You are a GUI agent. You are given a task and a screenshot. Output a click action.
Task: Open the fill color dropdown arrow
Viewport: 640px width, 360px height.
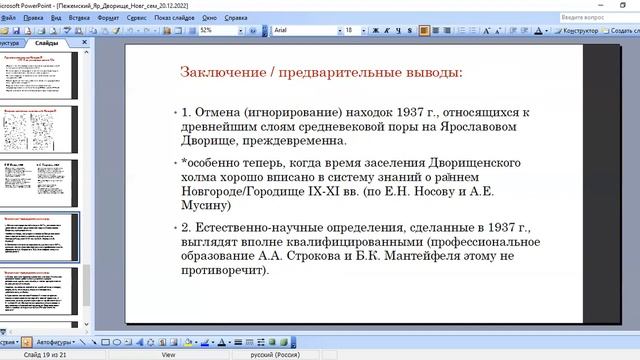pos(196,342)
